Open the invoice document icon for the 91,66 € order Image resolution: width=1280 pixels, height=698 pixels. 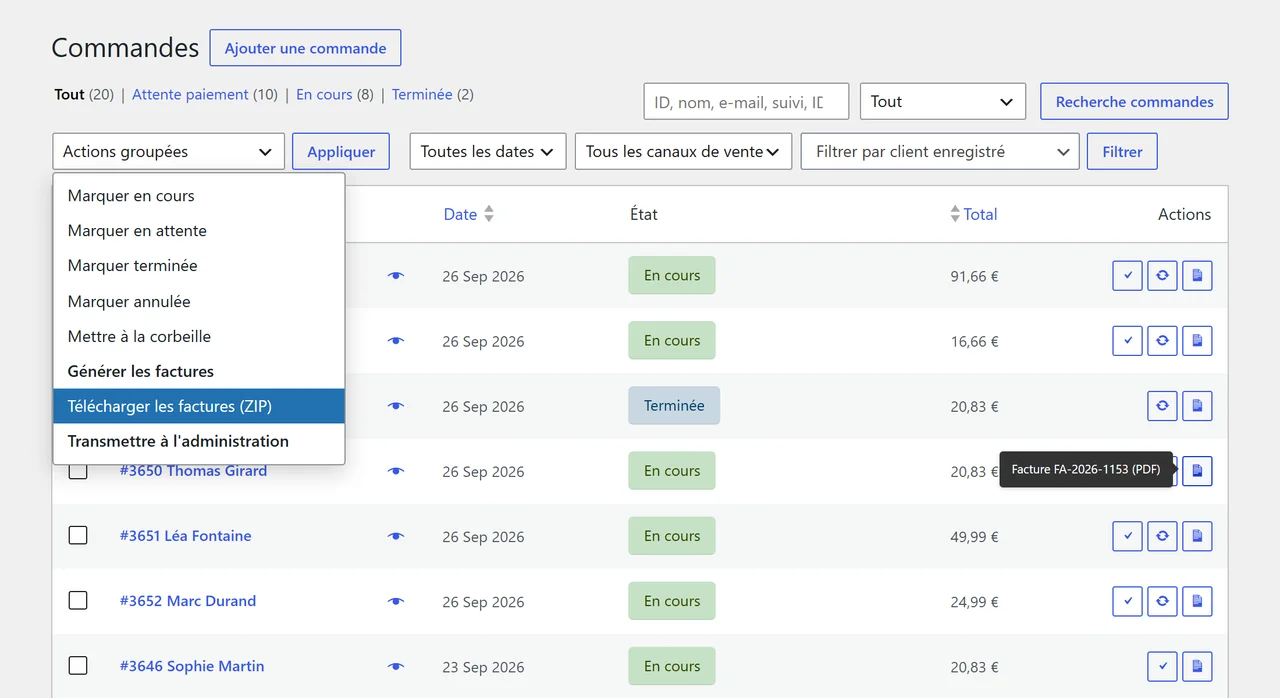1197,276
